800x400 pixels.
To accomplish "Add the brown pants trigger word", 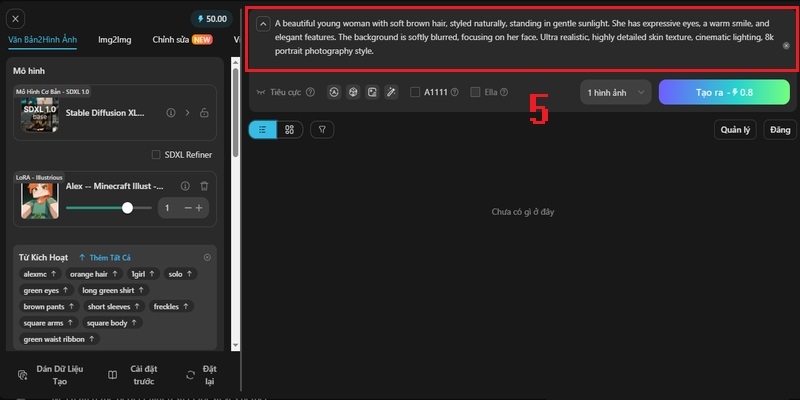I will pos(49,307).
